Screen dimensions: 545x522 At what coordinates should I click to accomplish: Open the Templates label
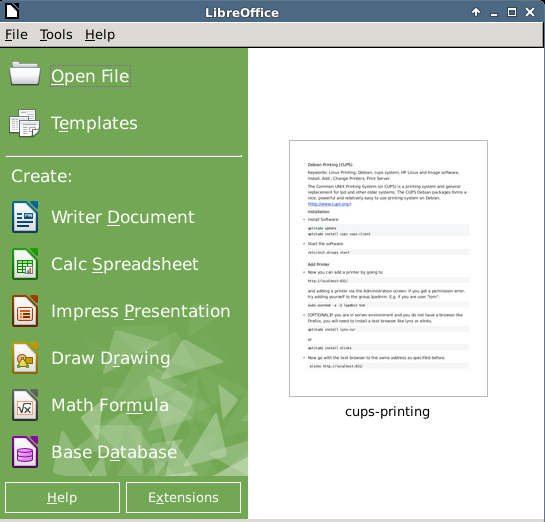pyautogui.click(x=94, y=123)
